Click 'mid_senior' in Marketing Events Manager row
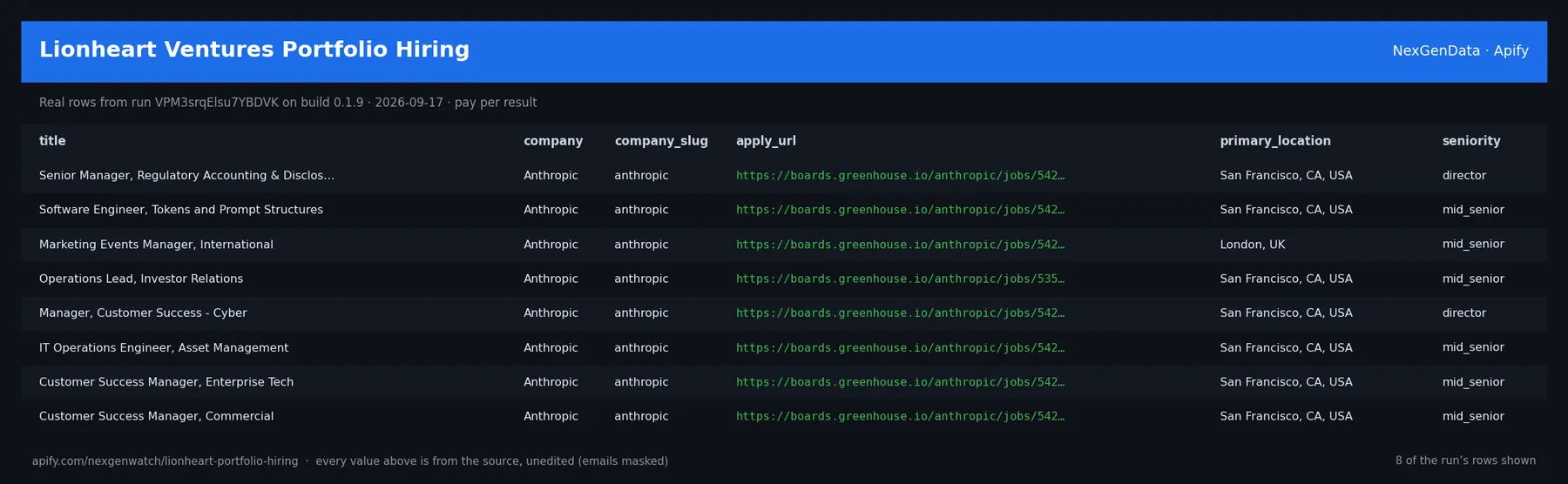 1473,245
